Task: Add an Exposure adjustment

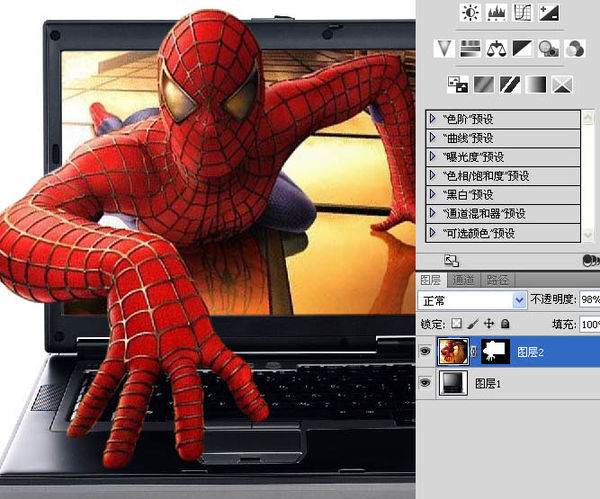Action: (548, 13)
